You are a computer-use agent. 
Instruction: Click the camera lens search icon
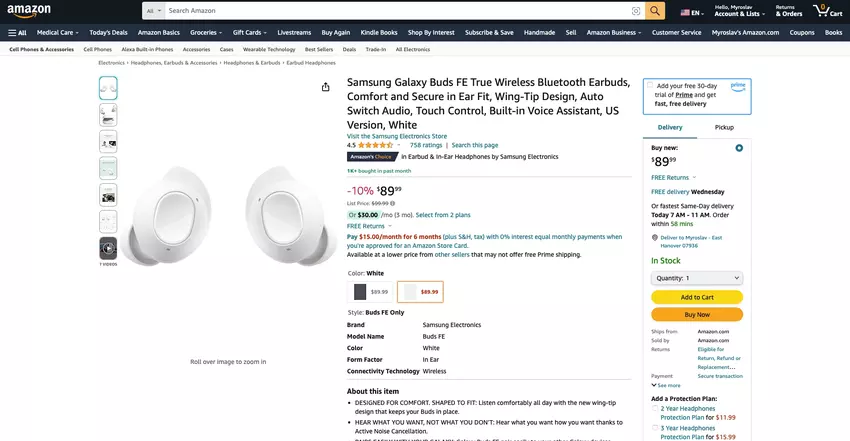pos(636,11)
